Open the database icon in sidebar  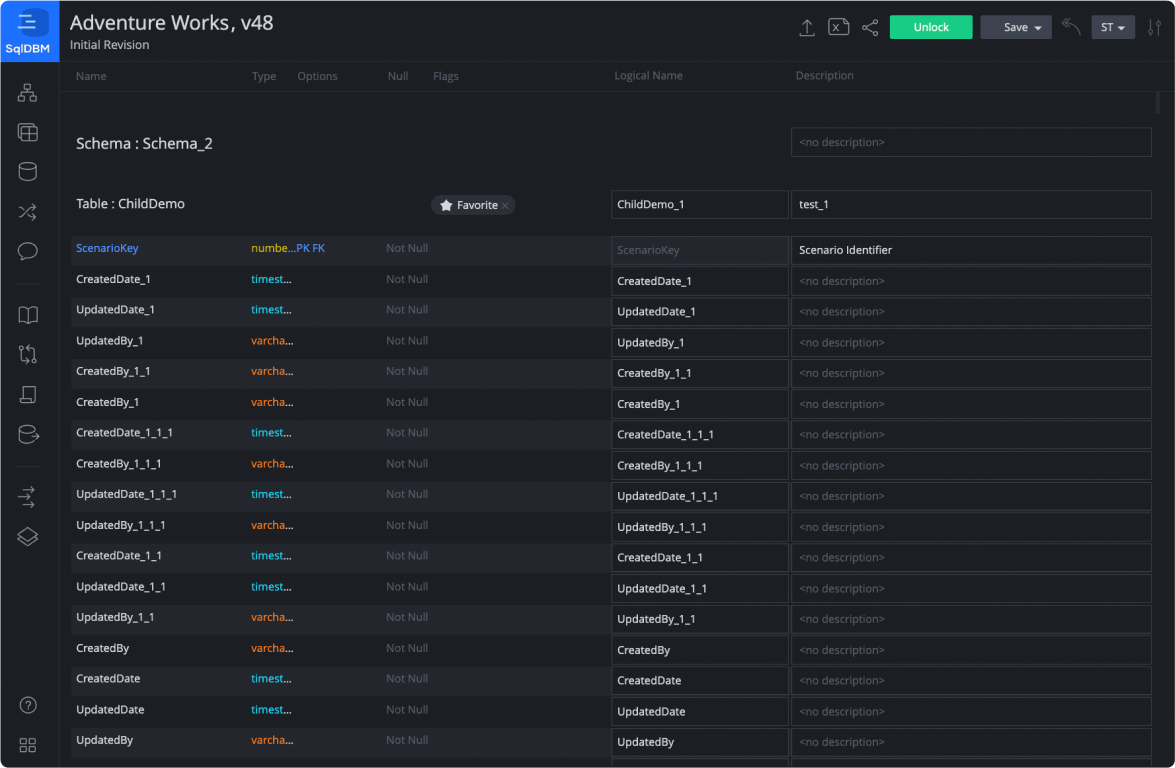click(x=28, y=172)
